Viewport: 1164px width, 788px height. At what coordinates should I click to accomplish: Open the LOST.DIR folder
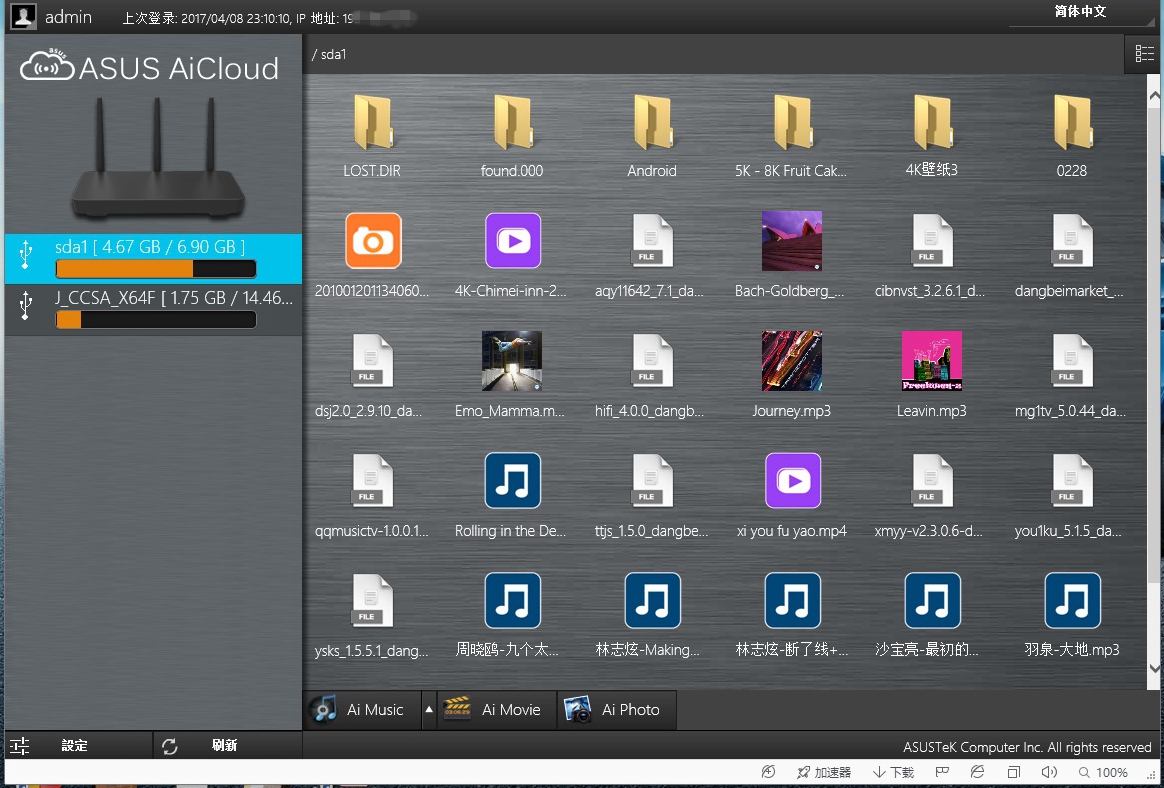coord(372,123)
